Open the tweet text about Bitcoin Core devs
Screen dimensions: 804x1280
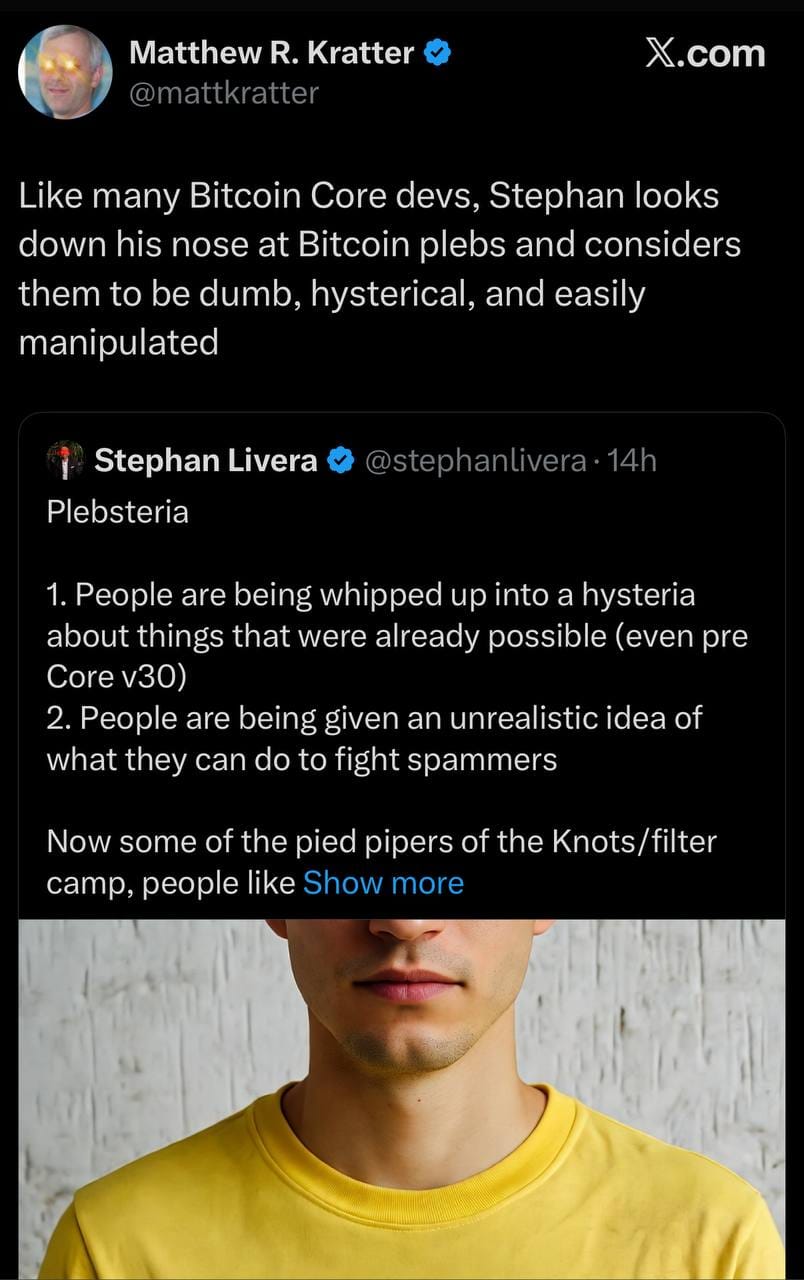(x=380, y=269)
